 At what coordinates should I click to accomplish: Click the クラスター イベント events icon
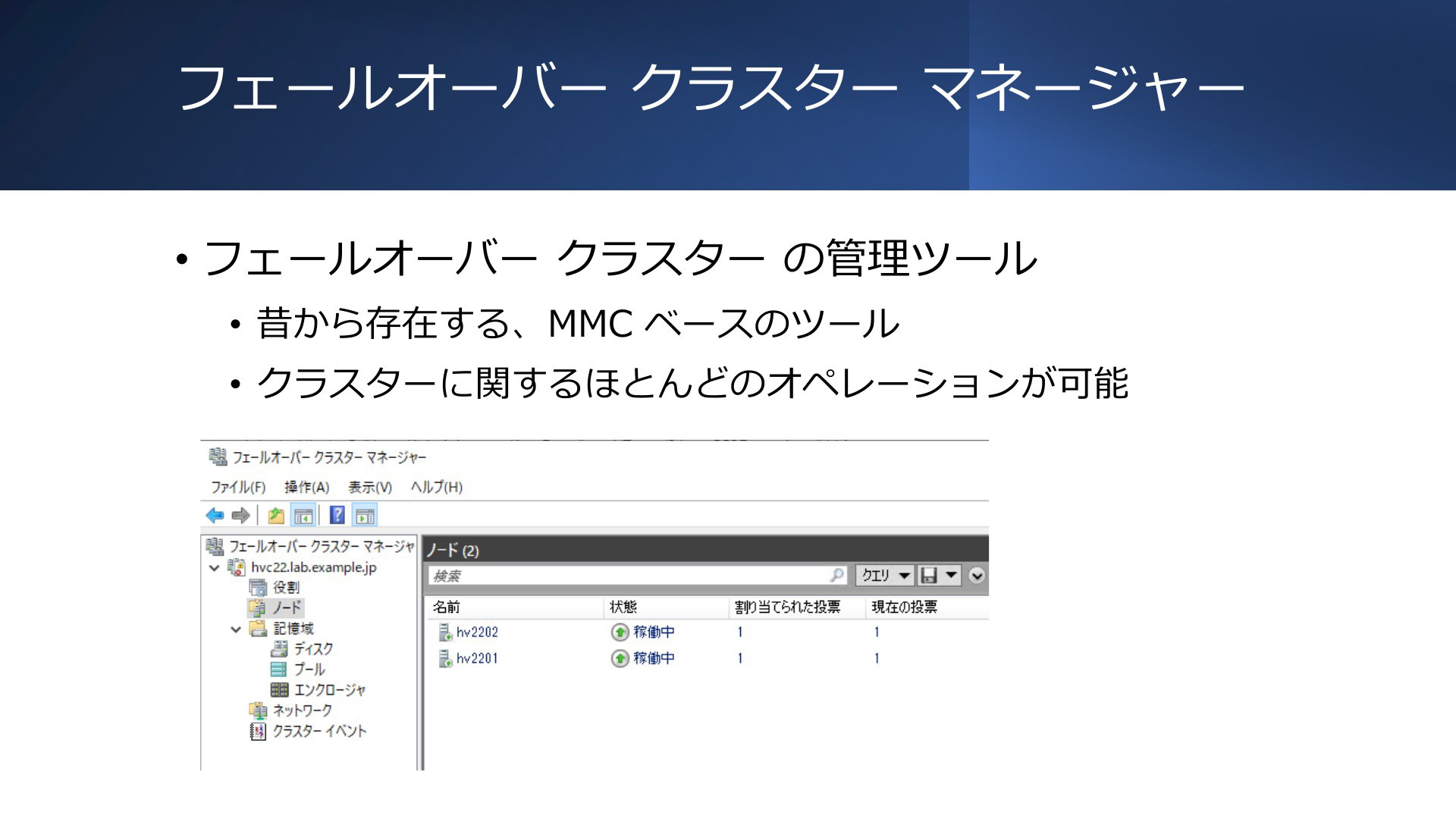point(258,731)
